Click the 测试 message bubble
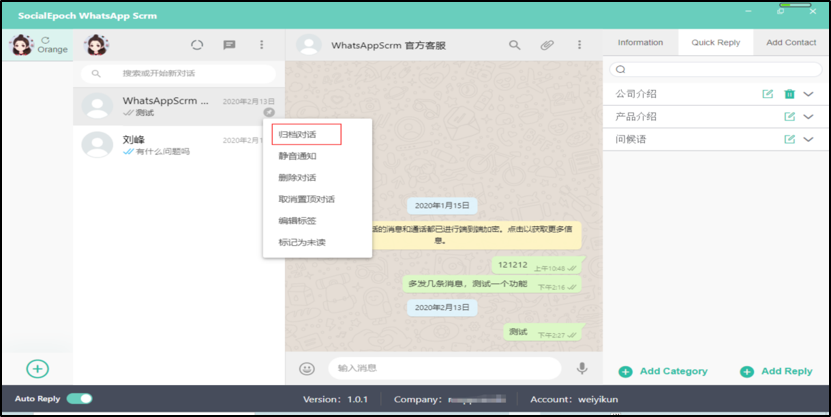The width and height of the screenshot is (831, 417). 543,332
